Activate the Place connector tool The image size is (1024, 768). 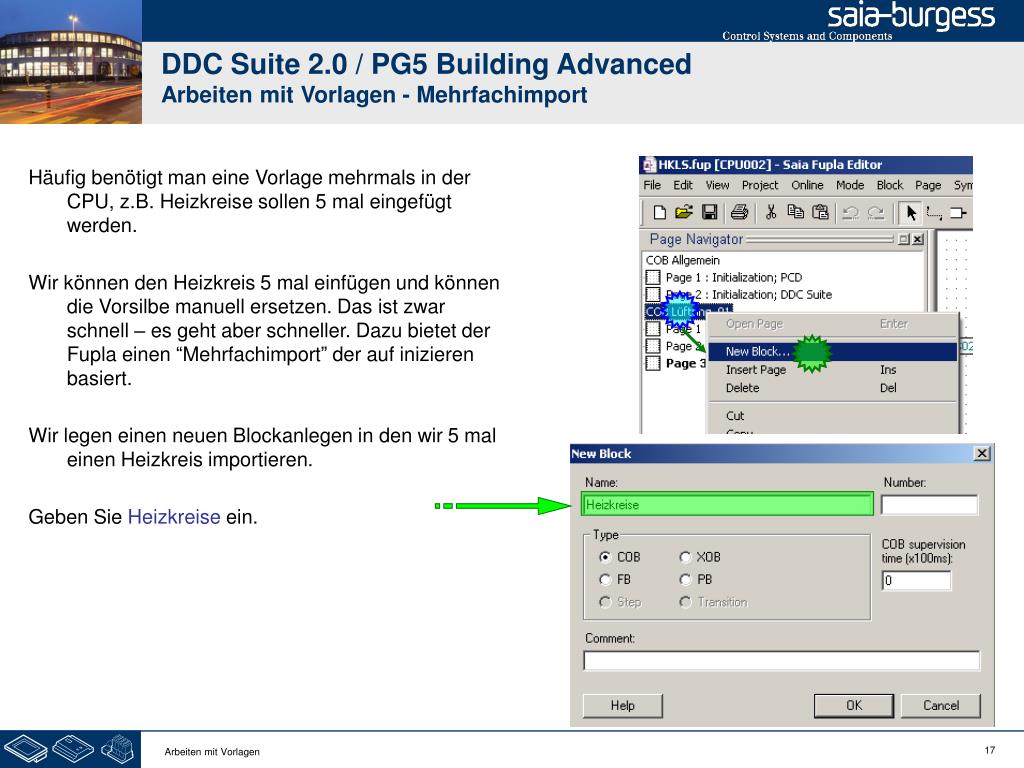pos(958,213)
